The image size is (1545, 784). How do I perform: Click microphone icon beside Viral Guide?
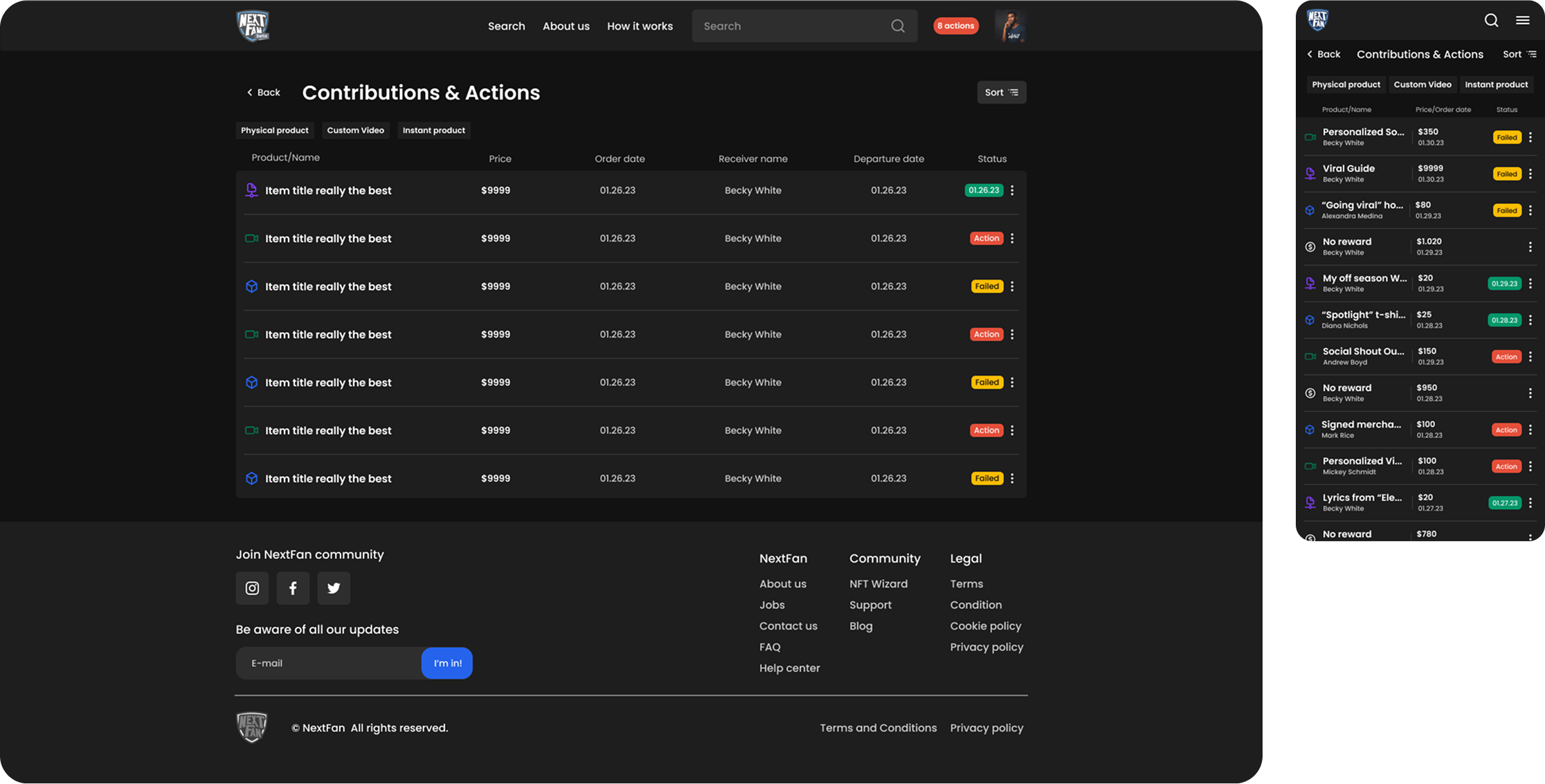tap(1310, 174)
